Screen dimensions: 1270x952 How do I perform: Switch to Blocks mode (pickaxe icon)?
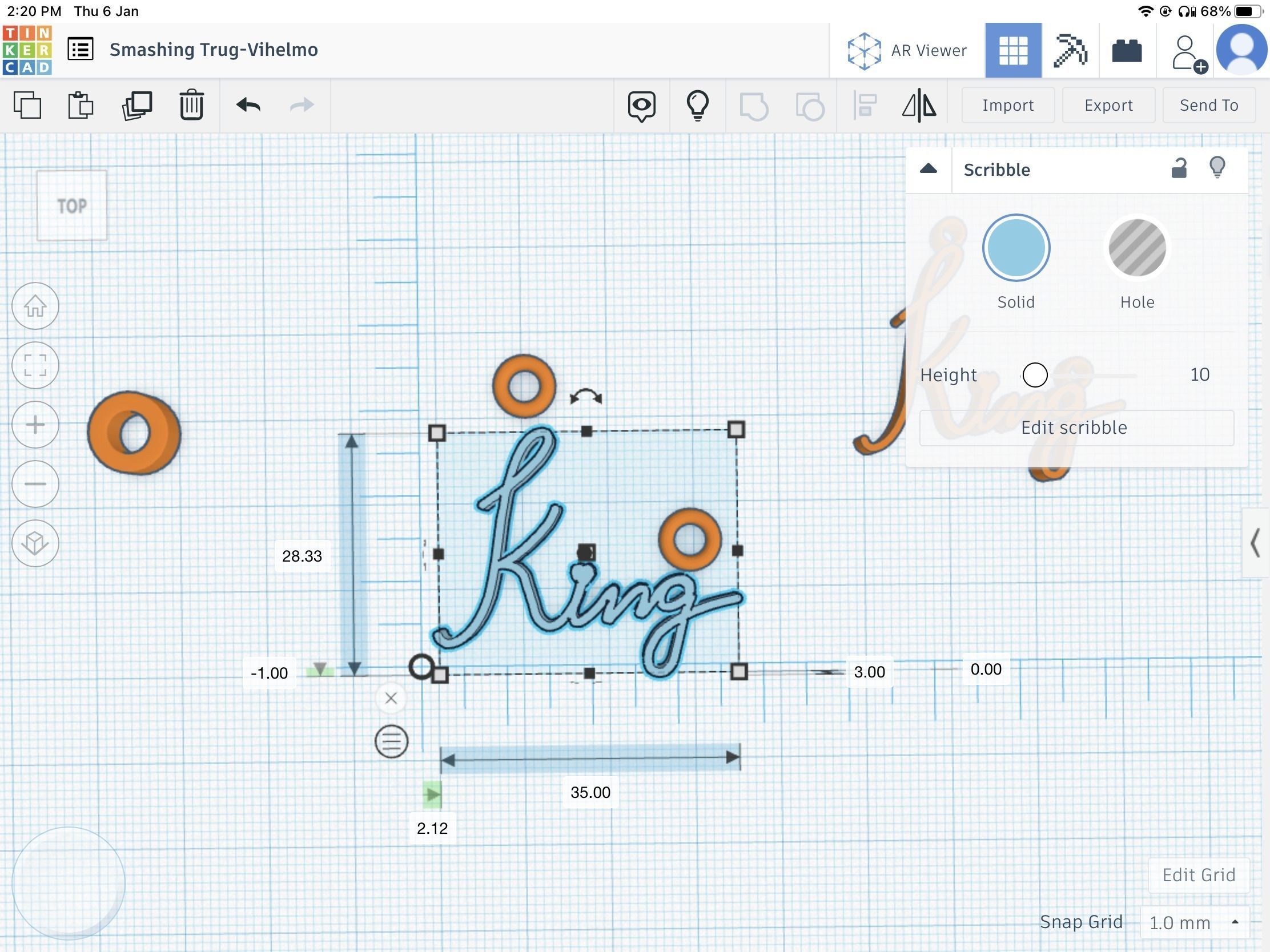1070,50
